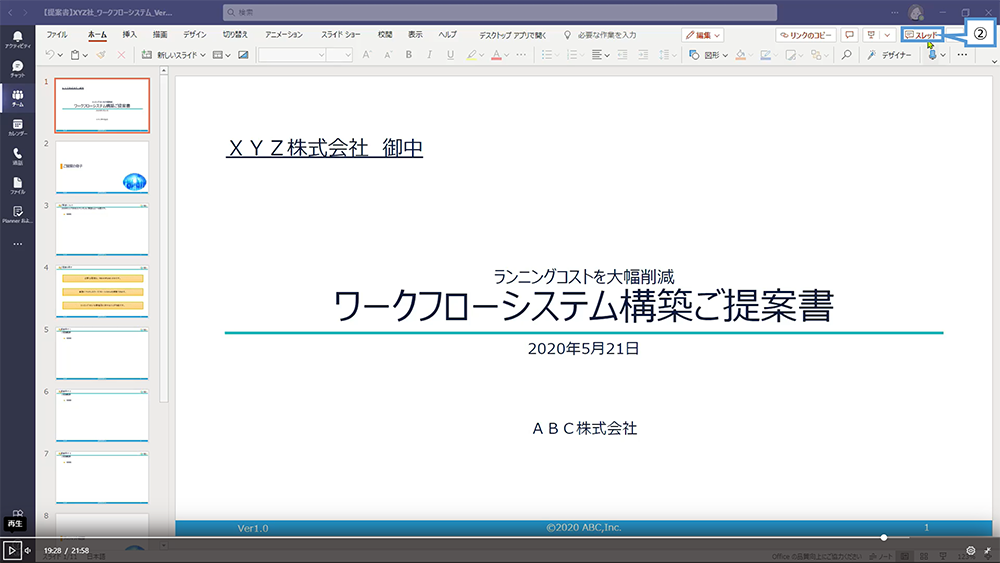Open more ribbon options ellipsis at right
Viewport: 1000px width, 563px height.
tap(962, 55)
